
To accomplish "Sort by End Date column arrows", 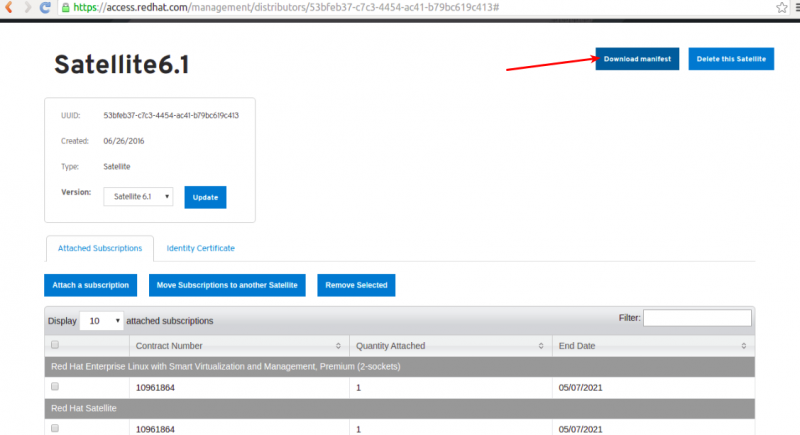I will point(743,346).
